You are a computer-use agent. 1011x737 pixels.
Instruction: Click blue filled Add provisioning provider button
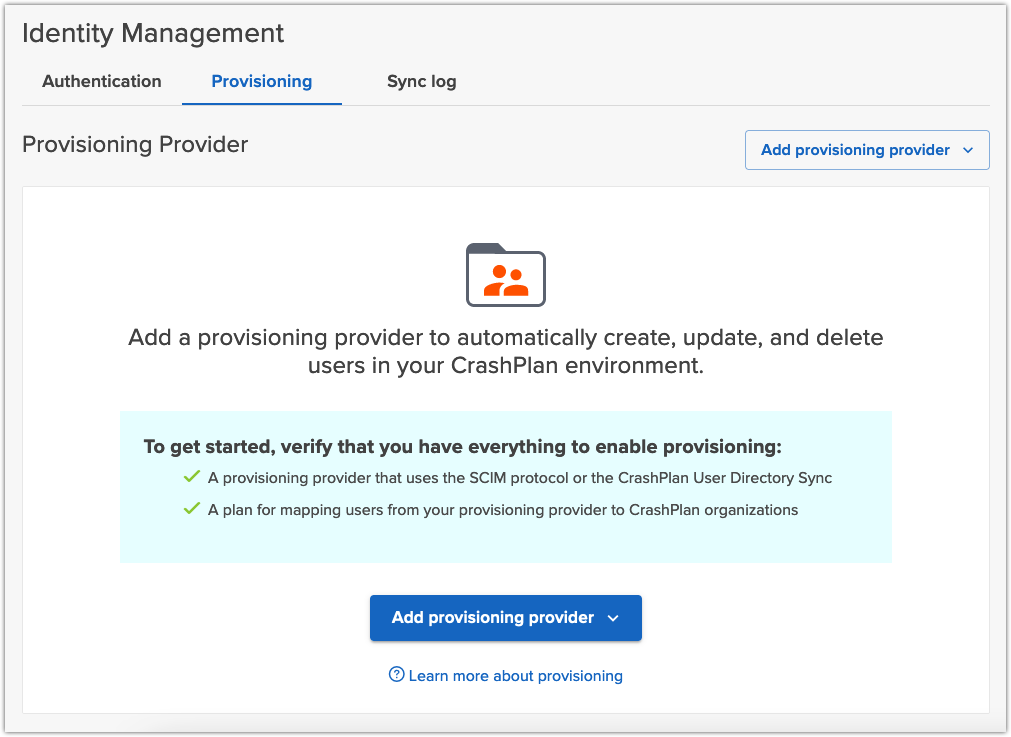[x=506, y=618]
